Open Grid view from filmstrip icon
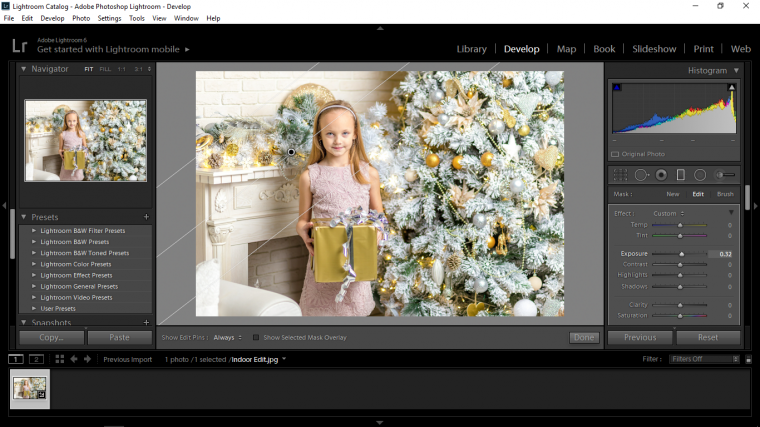Screen dimensions: 760x427 click(60, 359)
